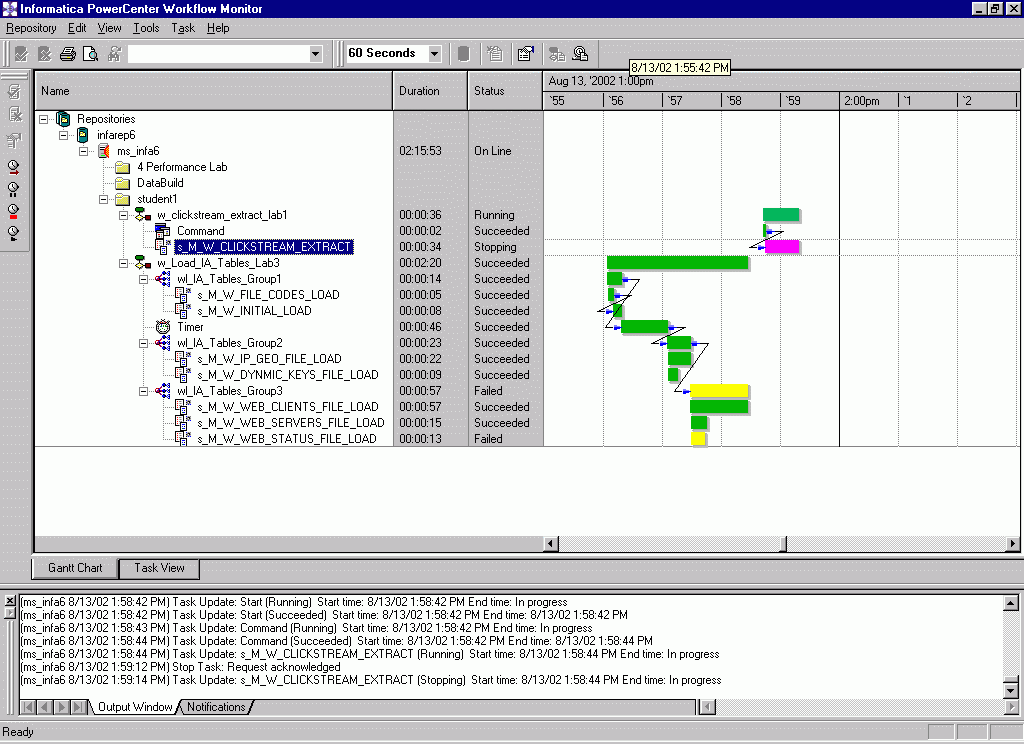The image size is (1024, 744).
Task: Collapse the w_clickstream_extract_lab1 workflow
Action: tap(123, 215)
